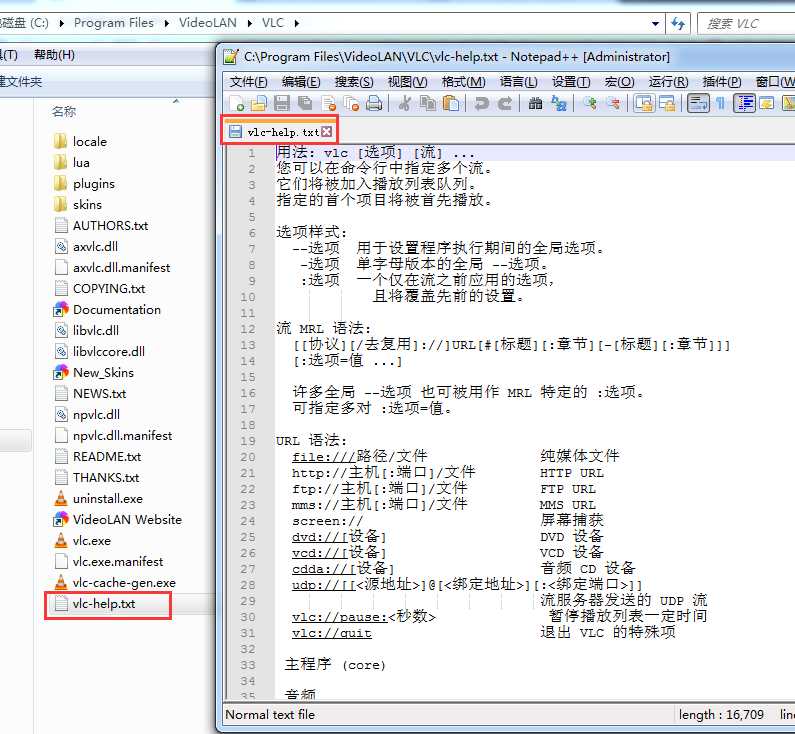Open the 插件(P) menu
This screenshot has height=734, width=795.
(x=722, y=82)
